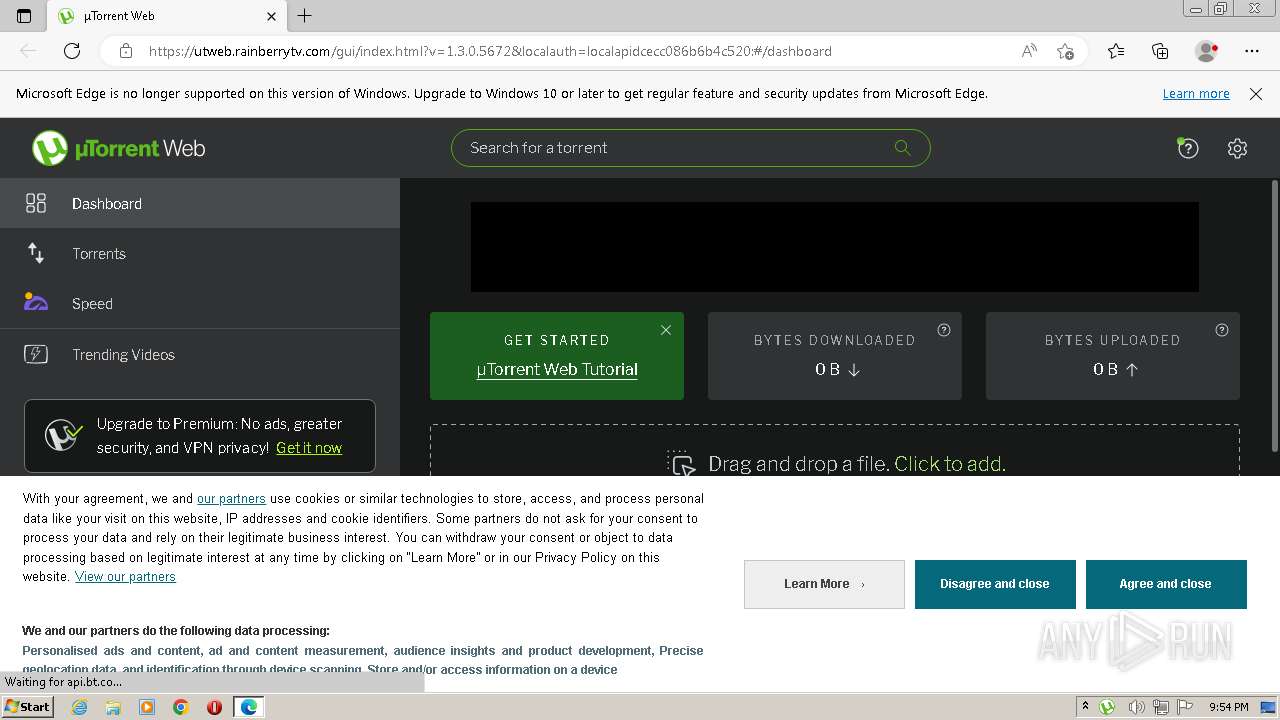Viewport: 1280px width, 720px height.
Task: Launch Internet Explorer from taskbar
Action: tap(80, 707)
